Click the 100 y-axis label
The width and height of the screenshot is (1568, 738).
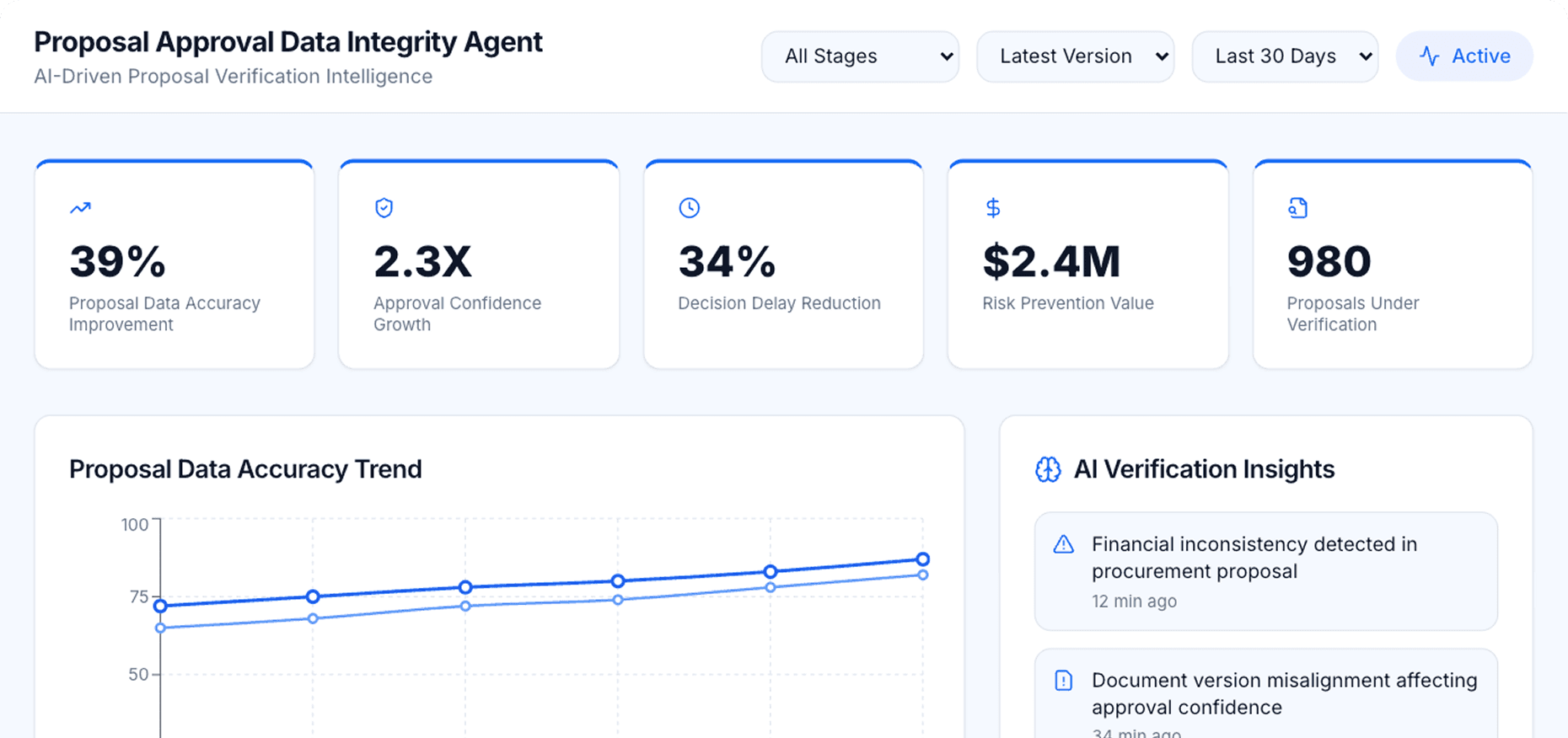(x=135, y=525)
